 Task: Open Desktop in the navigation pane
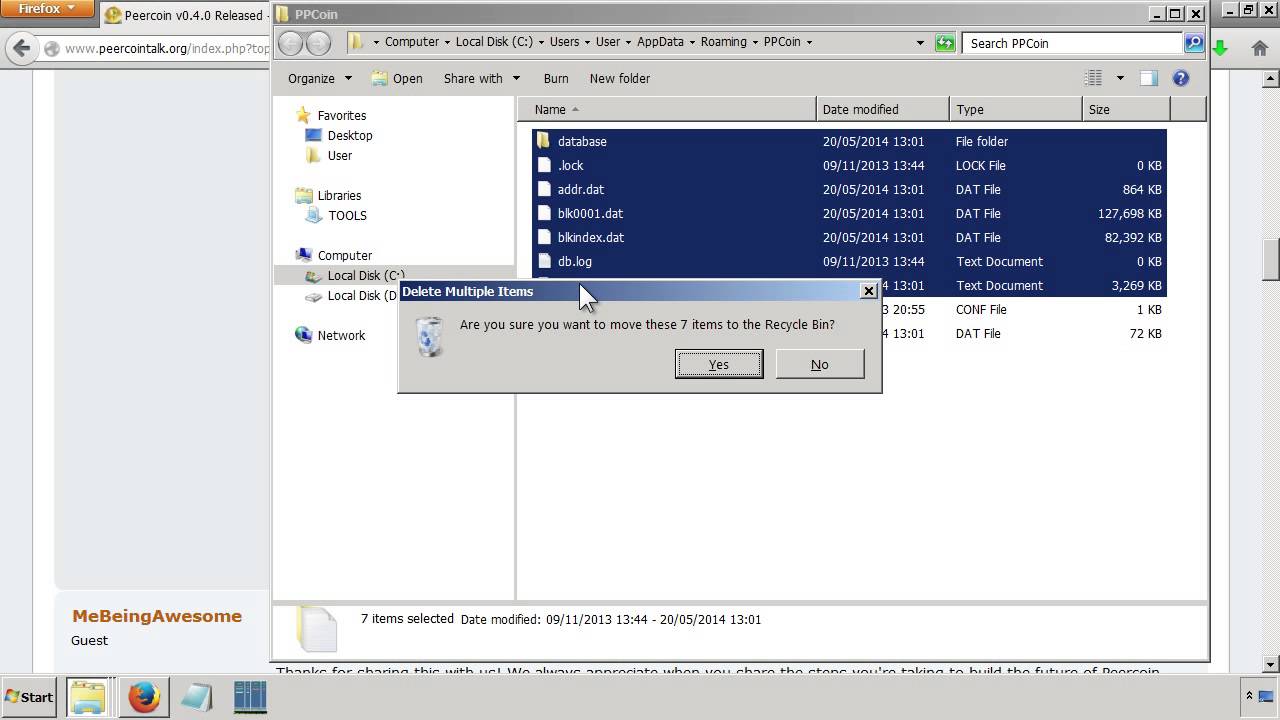tap(350, 135)
